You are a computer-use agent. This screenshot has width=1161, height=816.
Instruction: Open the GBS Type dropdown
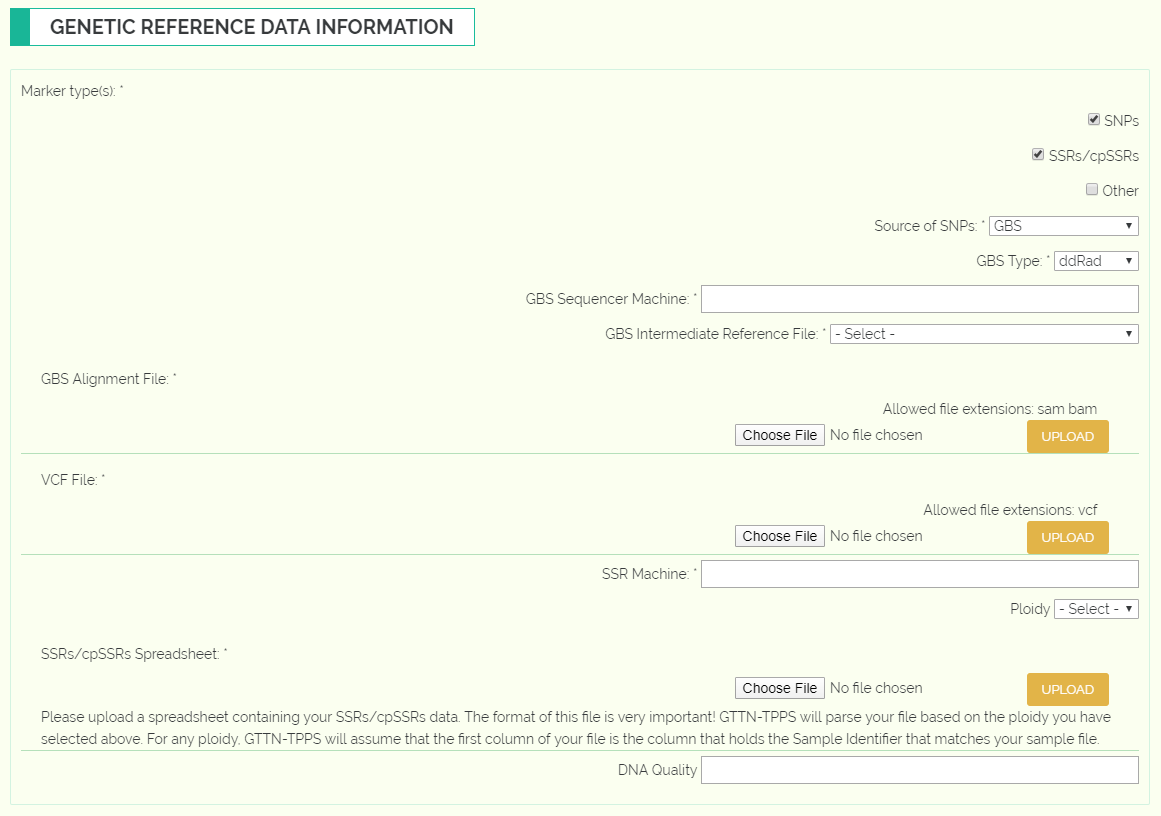pos(1096,261)
